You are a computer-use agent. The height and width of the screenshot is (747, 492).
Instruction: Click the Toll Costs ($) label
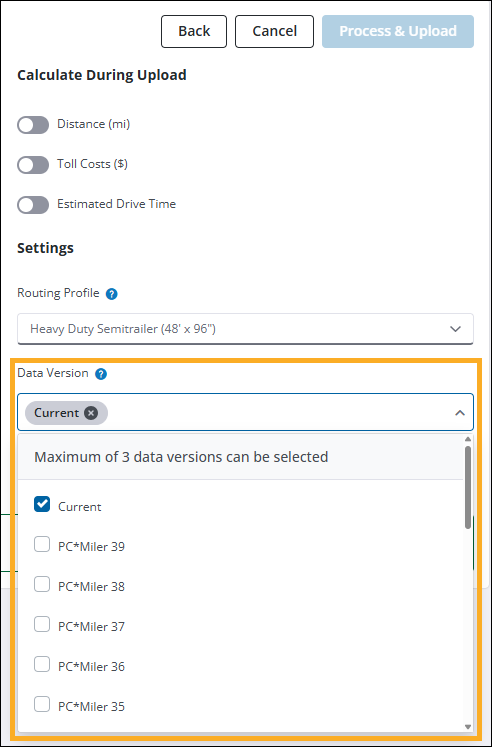[x=92, y=164]
